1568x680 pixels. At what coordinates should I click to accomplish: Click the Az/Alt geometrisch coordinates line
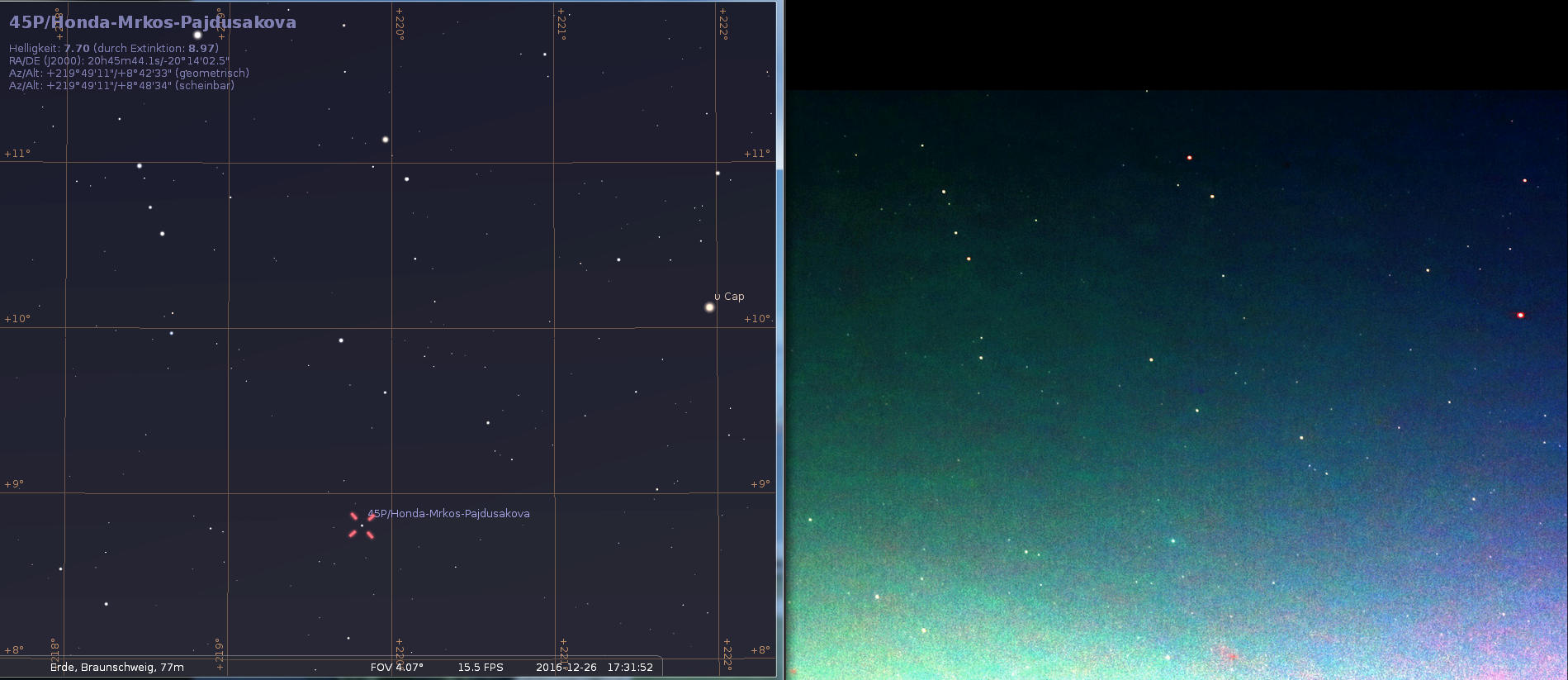point(129,74)
